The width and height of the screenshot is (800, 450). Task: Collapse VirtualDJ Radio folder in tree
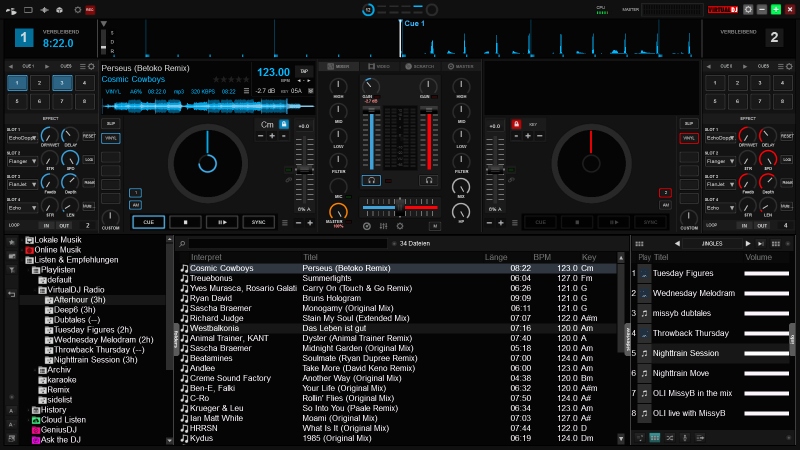tap(37, 290)
